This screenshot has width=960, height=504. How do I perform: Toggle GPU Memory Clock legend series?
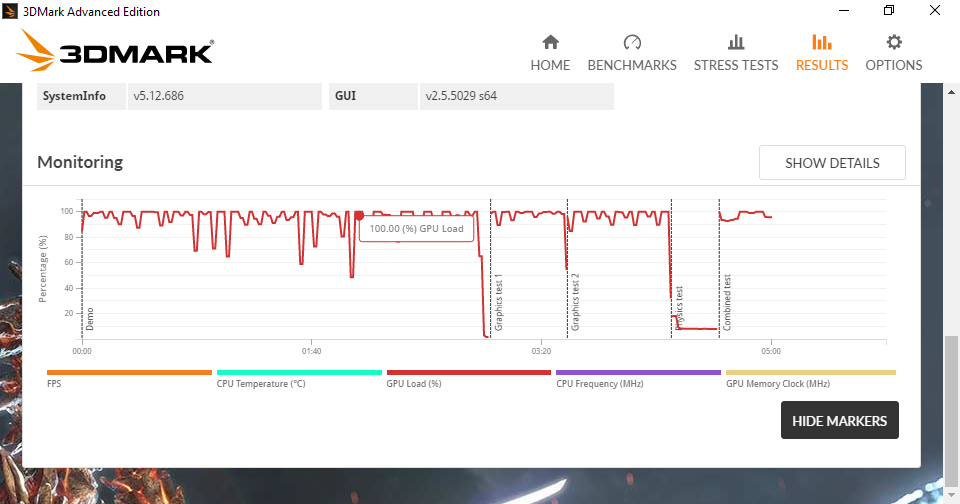pyautogui.click(x=811, y=378)
